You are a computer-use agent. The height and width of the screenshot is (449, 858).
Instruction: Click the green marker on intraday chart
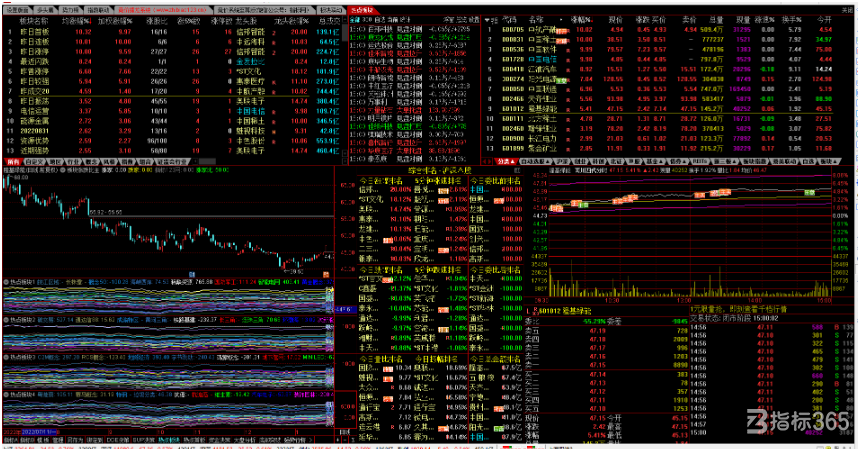point(809,193)
